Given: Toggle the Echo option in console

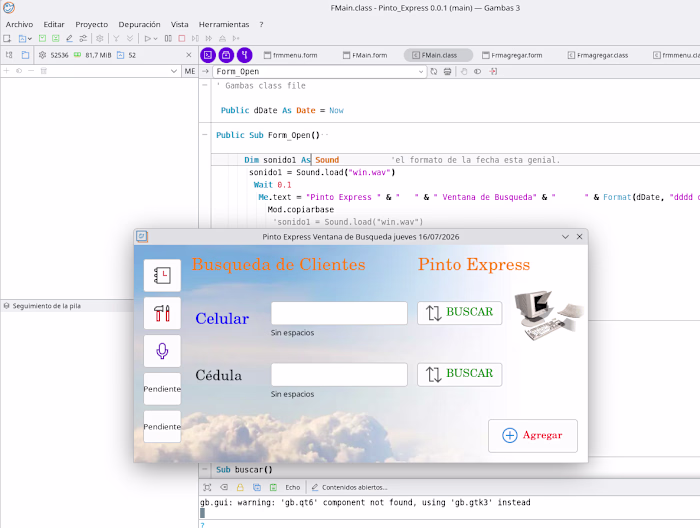Looking at the screenshot, I should click(293, 487).
